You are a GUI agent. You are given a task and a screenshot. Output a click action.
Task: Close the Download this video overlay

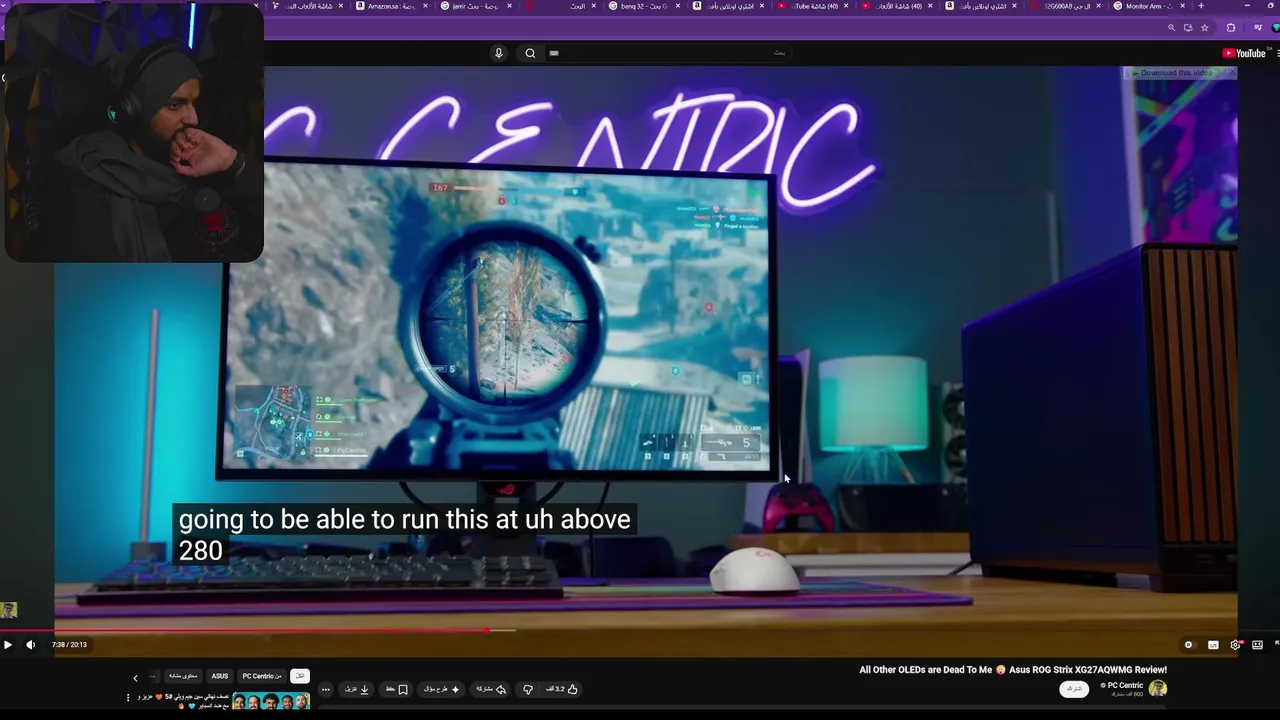pyautogui.click(x=1232, y=73)
